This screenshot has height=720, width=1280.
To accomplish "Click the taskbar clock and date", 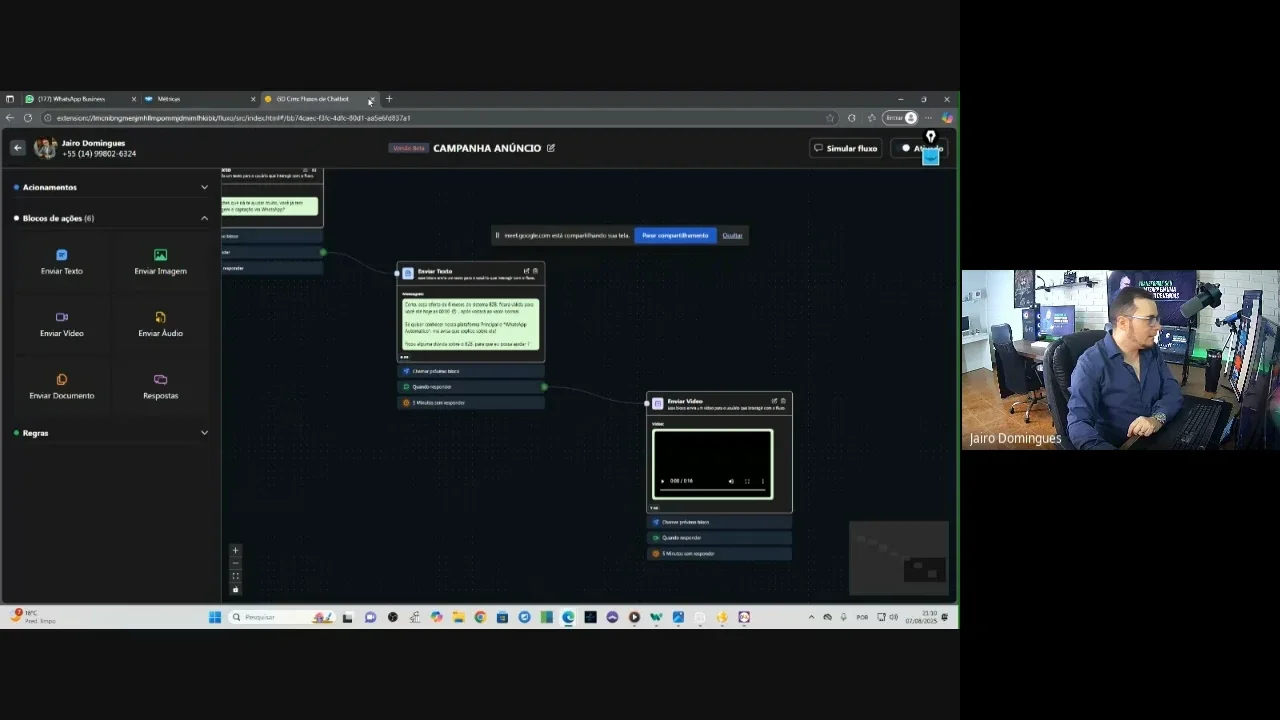I will point(921,617).
